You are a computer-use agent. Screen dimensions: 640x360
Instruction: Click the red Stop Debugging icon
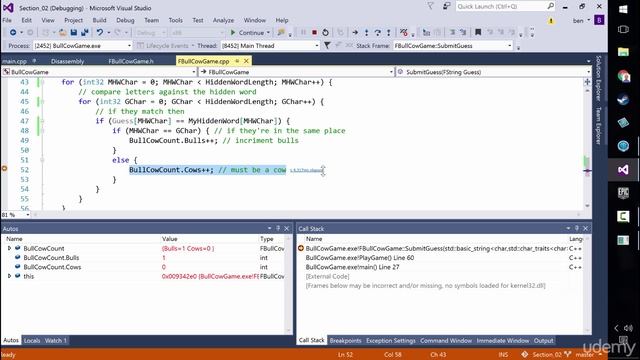click(x=314, y=32)
